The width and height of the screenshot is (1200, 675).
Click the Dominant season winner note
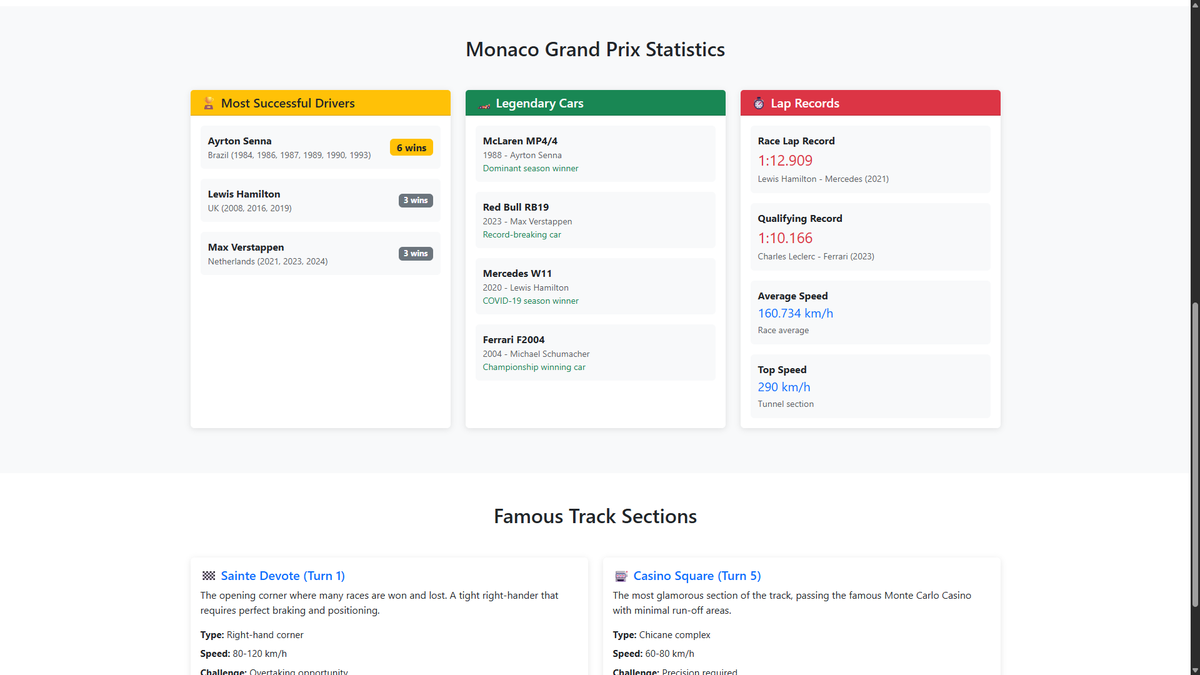click(x=530, y=169)
